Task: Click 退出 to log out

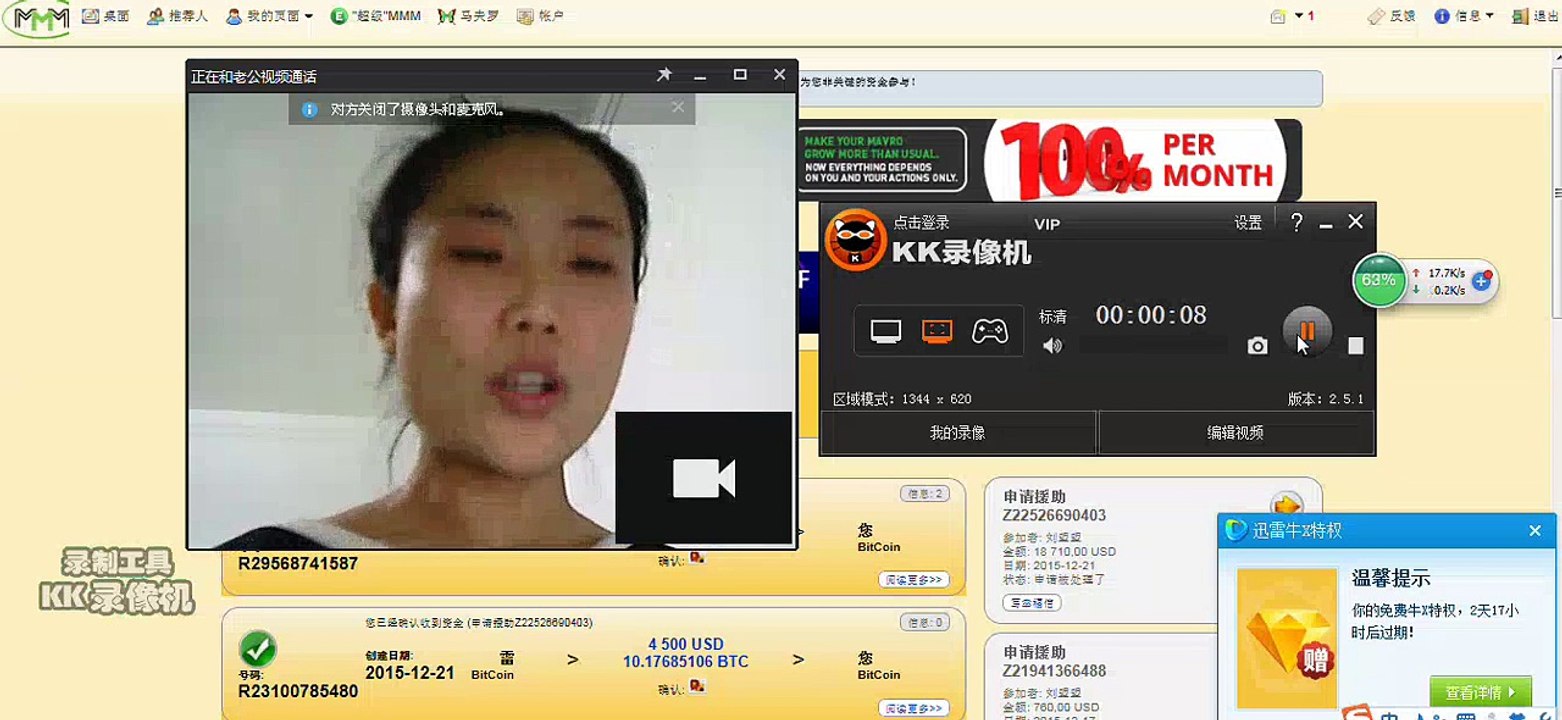Action: [x=1535, y=16]
